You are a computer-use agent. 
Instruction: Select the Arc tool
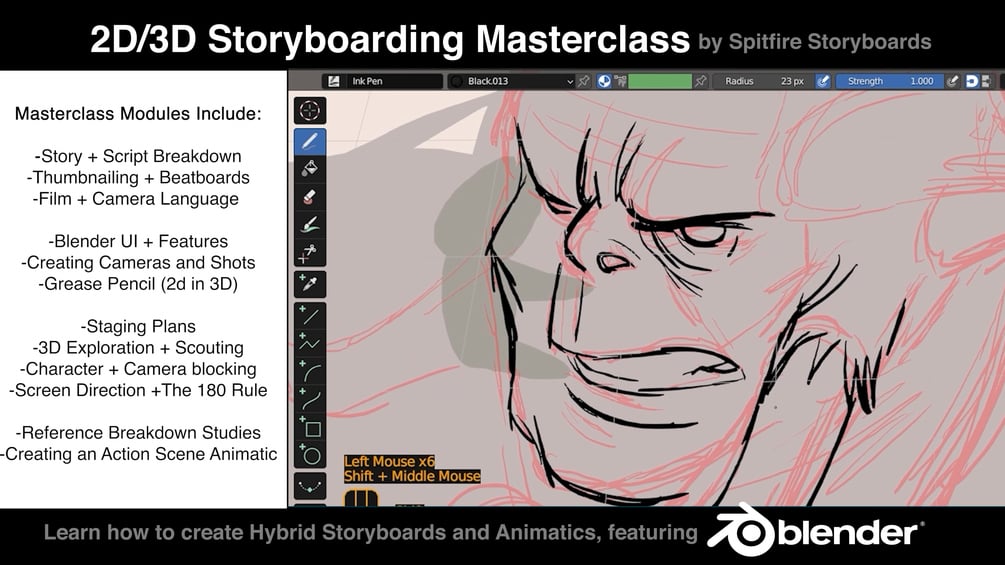tap(310, 372)
